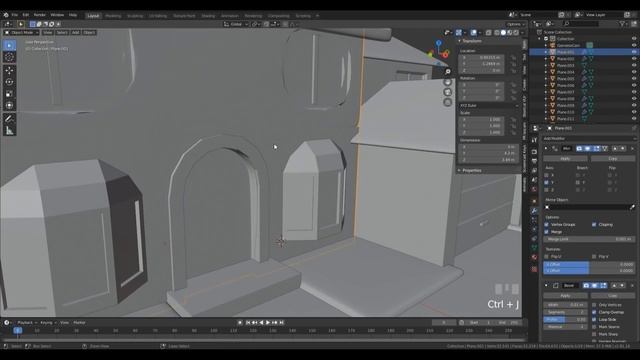Image resolution: width=640 pixels, height=360 pixels.
Task: Select the Annotate tool
Action: [x=9, y=119]
